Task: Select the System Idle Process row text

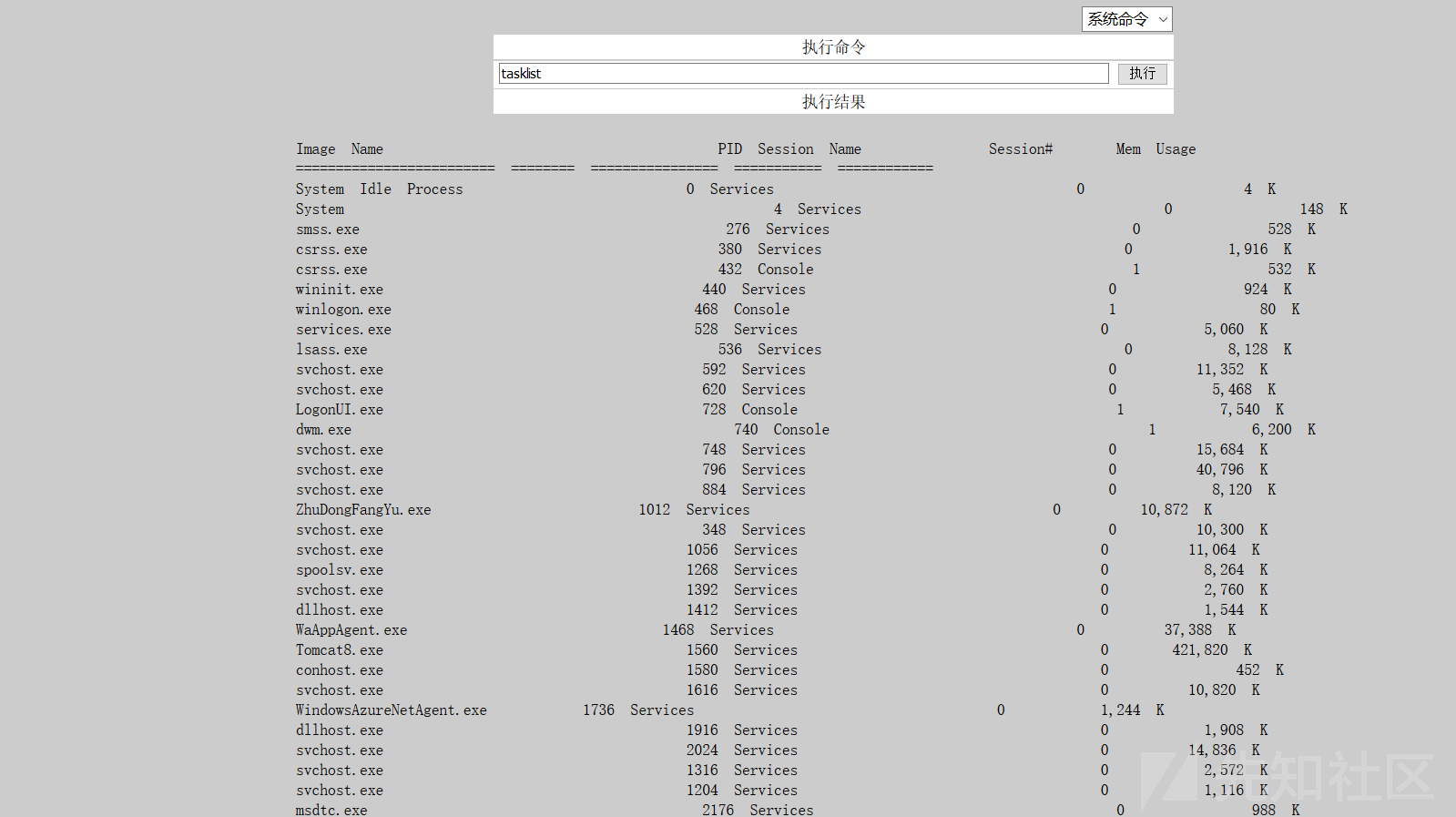Action: tap(379, 189)
